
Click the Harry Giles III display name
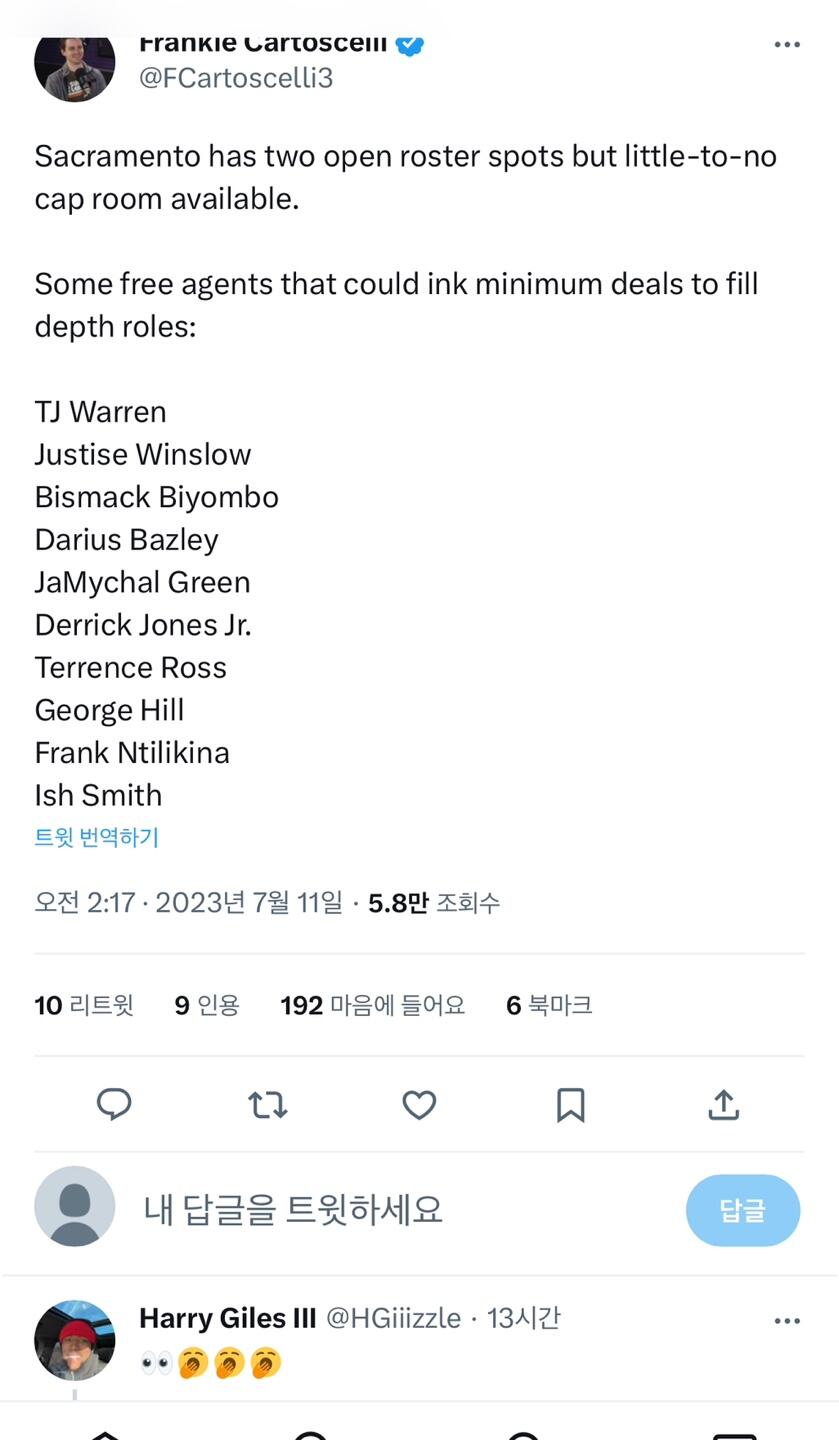coord(227,1318)
